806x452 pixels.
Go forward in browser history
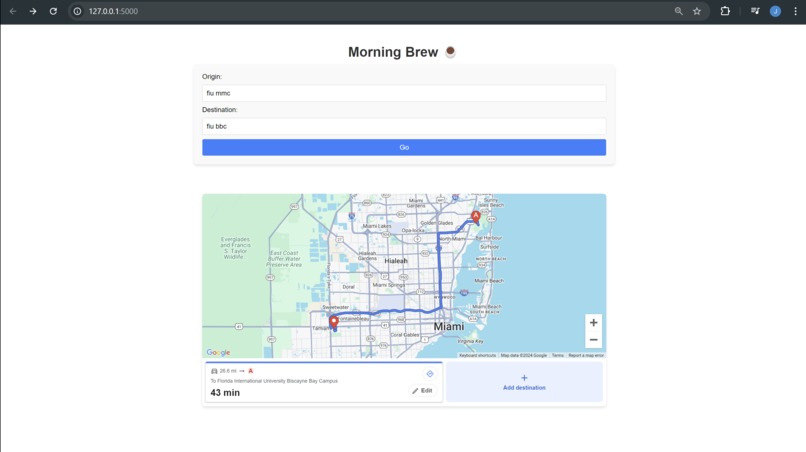(x=33, y=11)
